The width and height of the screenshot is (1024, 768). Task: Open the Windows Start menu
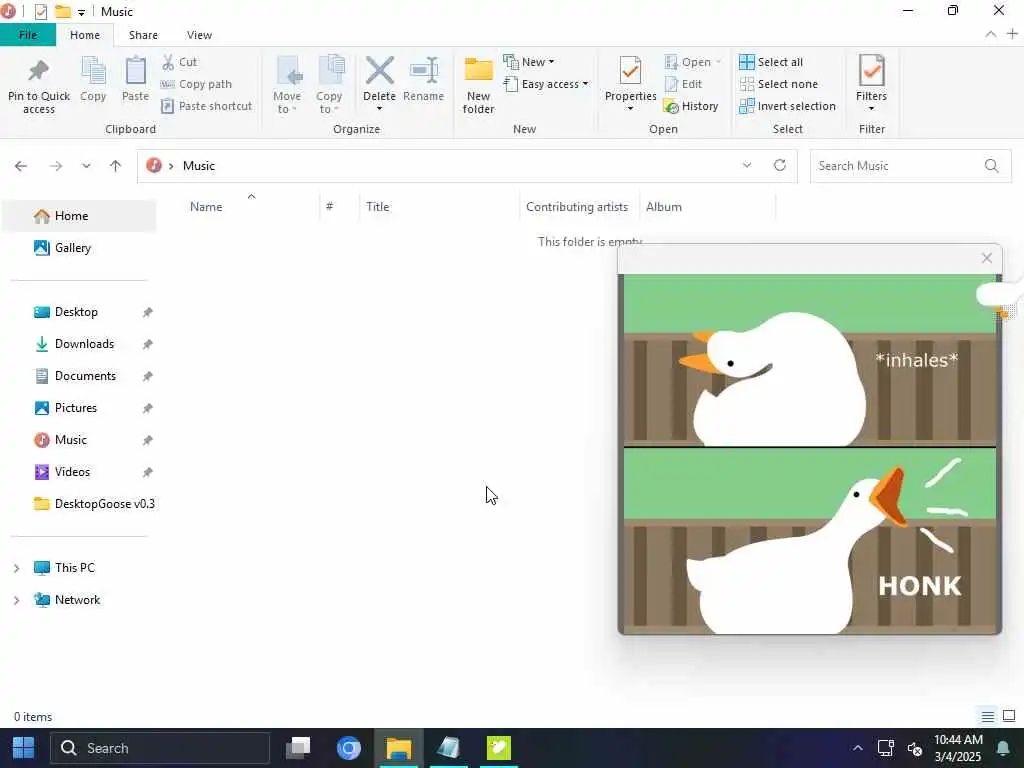(x=24, y=748)
